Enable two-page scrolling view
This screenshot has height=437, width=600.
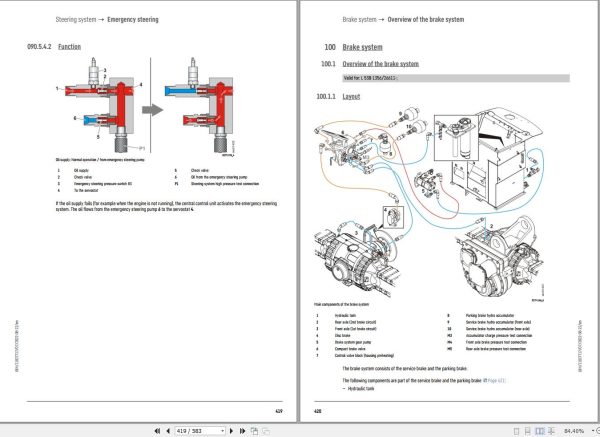(551, 431)
